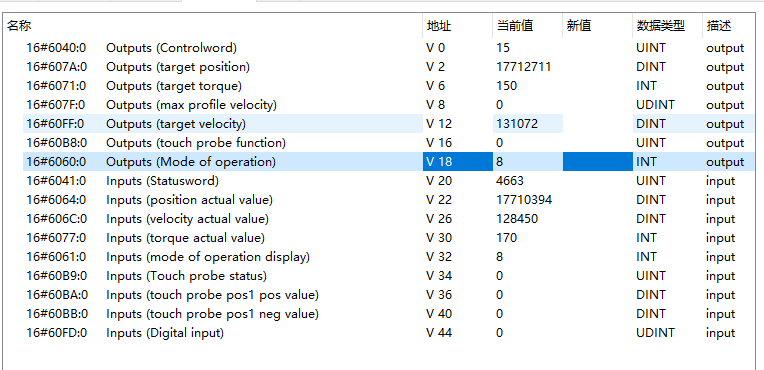
Task: Select the Outputs (max profile velocity) row
Action: (389, 105)
